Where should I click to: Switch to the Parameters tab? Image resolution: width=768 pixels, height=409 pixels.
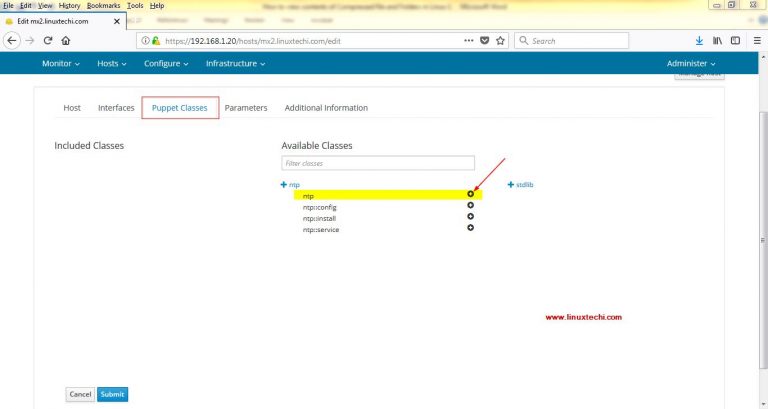click(x=246, y=108)
